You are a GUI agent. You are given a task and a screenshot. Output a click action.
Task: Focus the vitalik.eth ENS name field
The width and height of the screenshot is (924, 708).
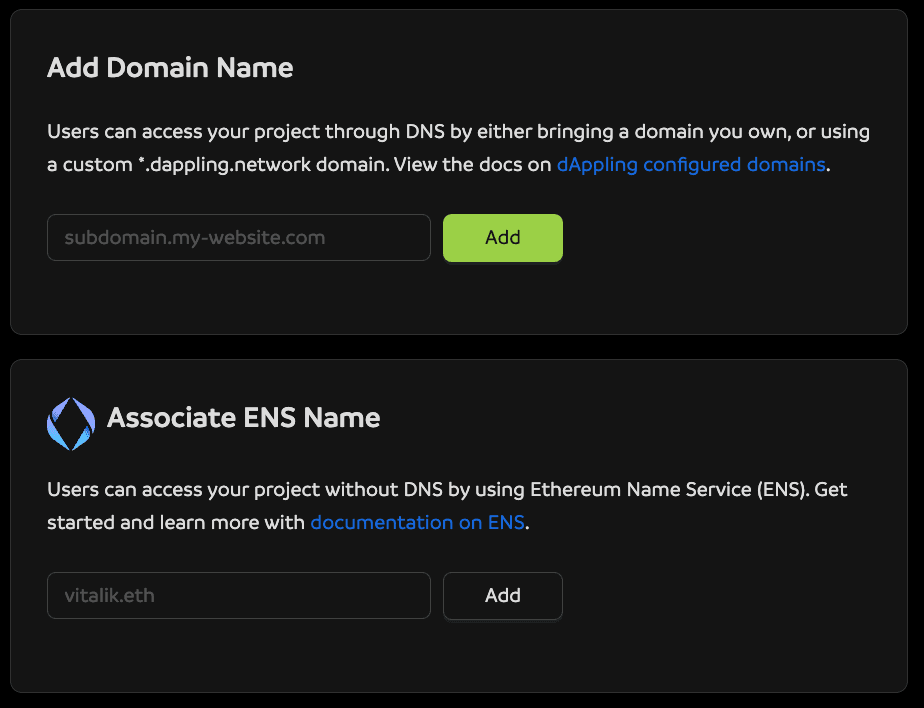(x=239, y=595)
